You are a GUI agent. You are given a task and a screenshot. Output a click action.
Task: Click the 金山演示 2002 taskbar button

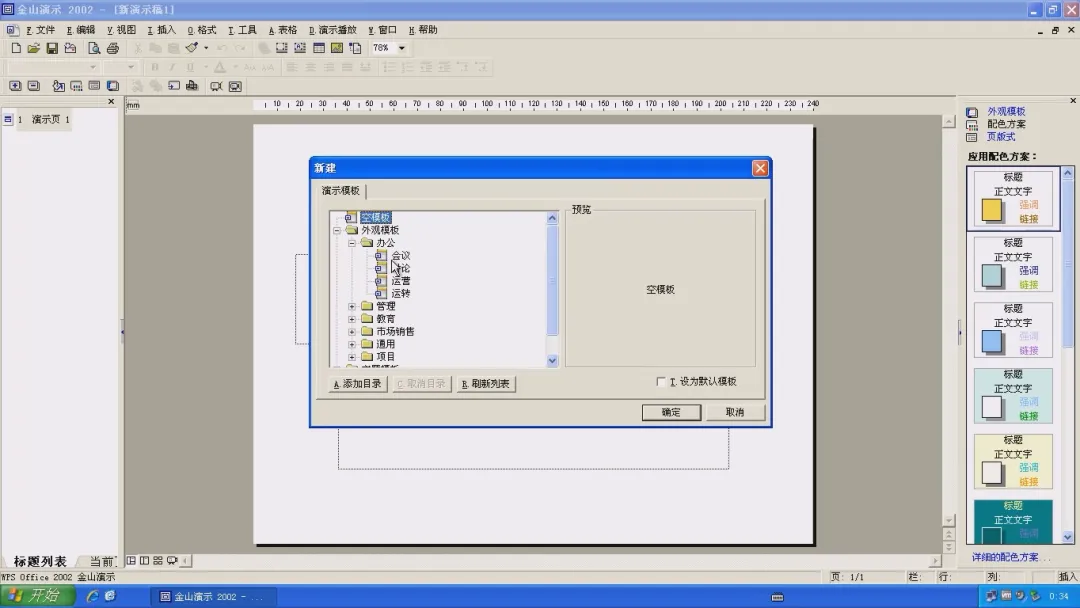point(212,596)
